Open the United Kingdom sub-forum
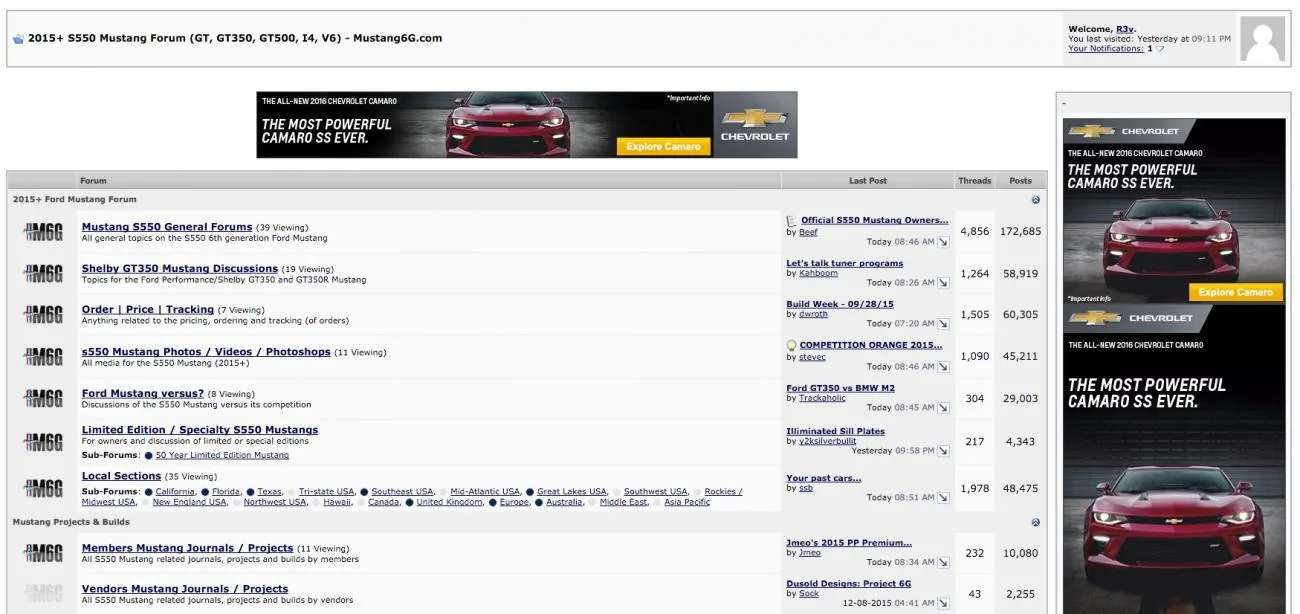 tap(449, 502)
